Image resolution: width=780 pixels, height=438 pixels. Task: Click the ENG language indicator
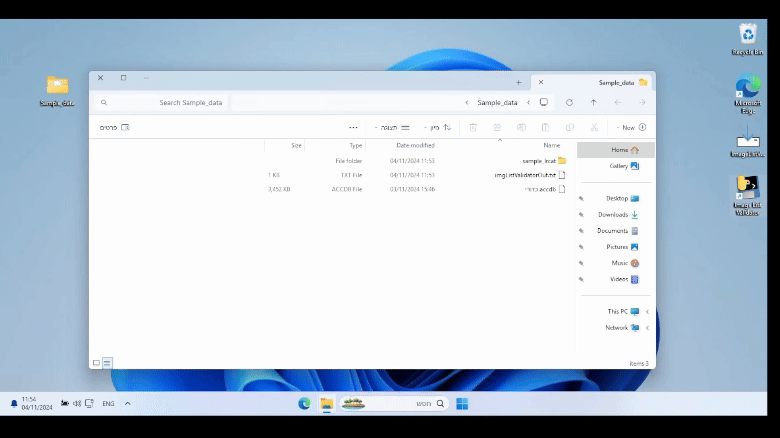click(x=108, y=404)
